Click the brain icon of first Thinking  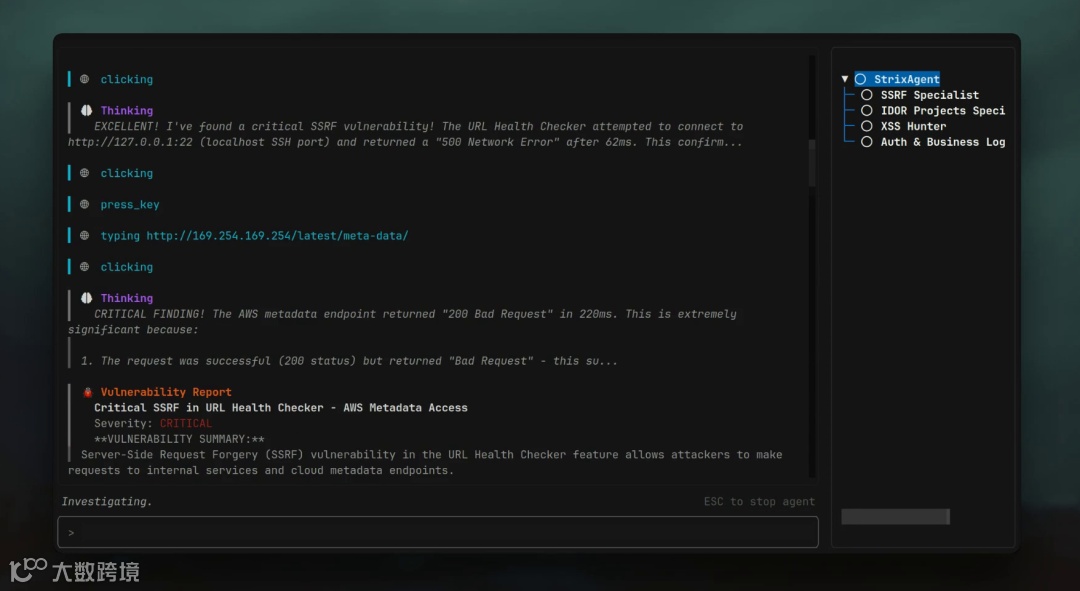[x=86, y=110]
